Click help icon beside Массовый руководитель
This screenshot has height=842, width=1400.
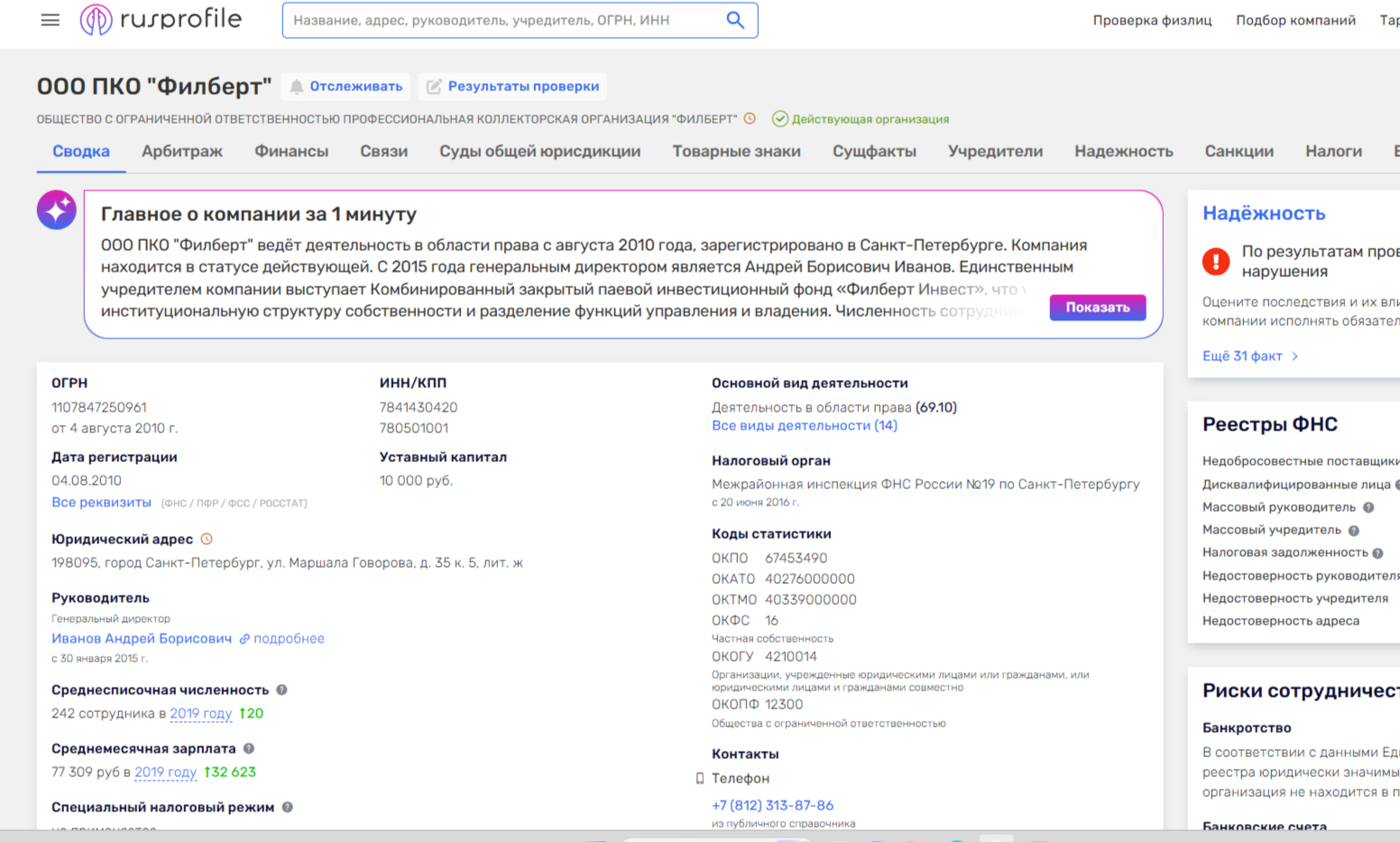click(x=1368, y=507)
